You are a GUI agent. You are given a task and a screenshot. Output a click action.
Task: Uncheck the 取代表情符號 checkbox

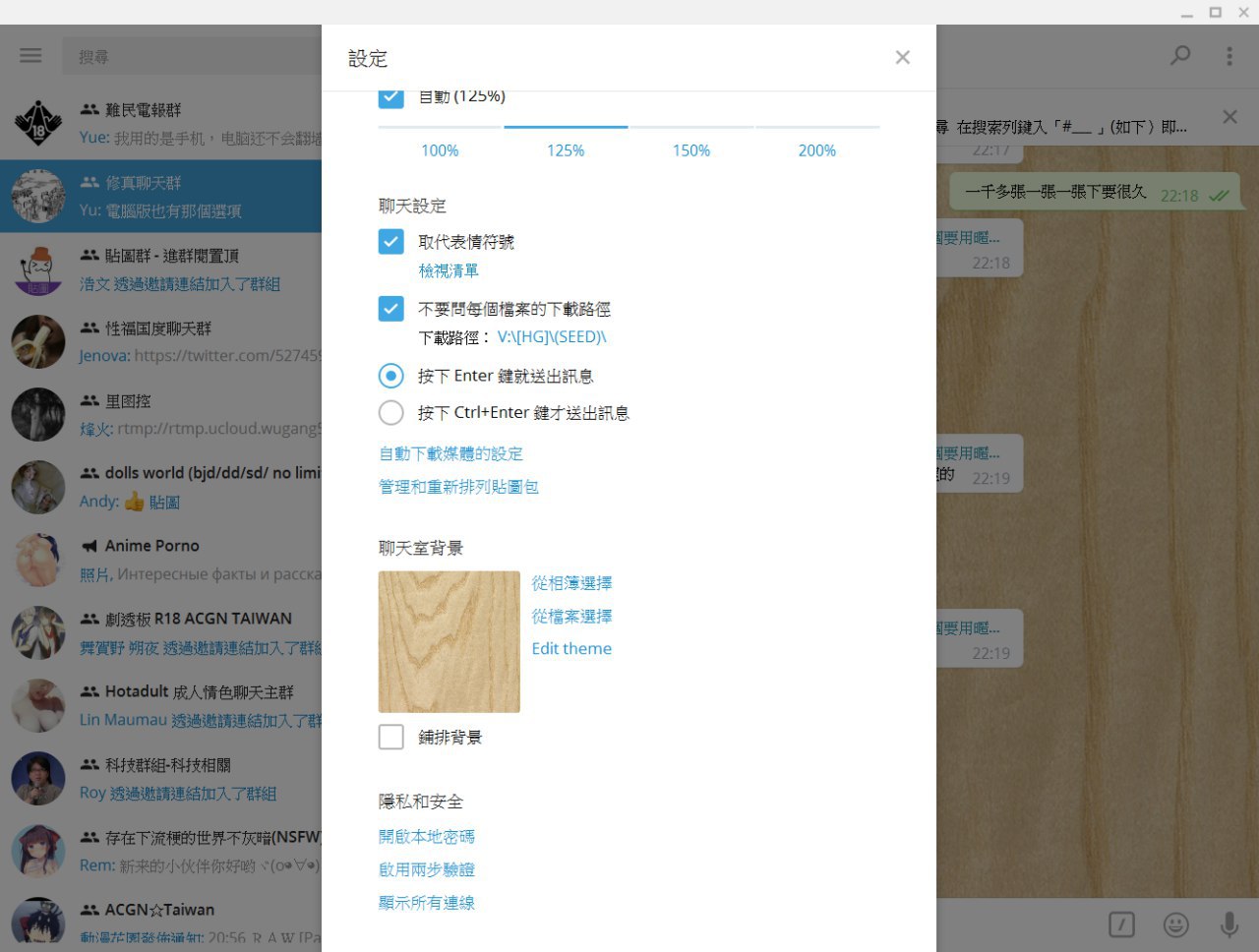[391, 242]
